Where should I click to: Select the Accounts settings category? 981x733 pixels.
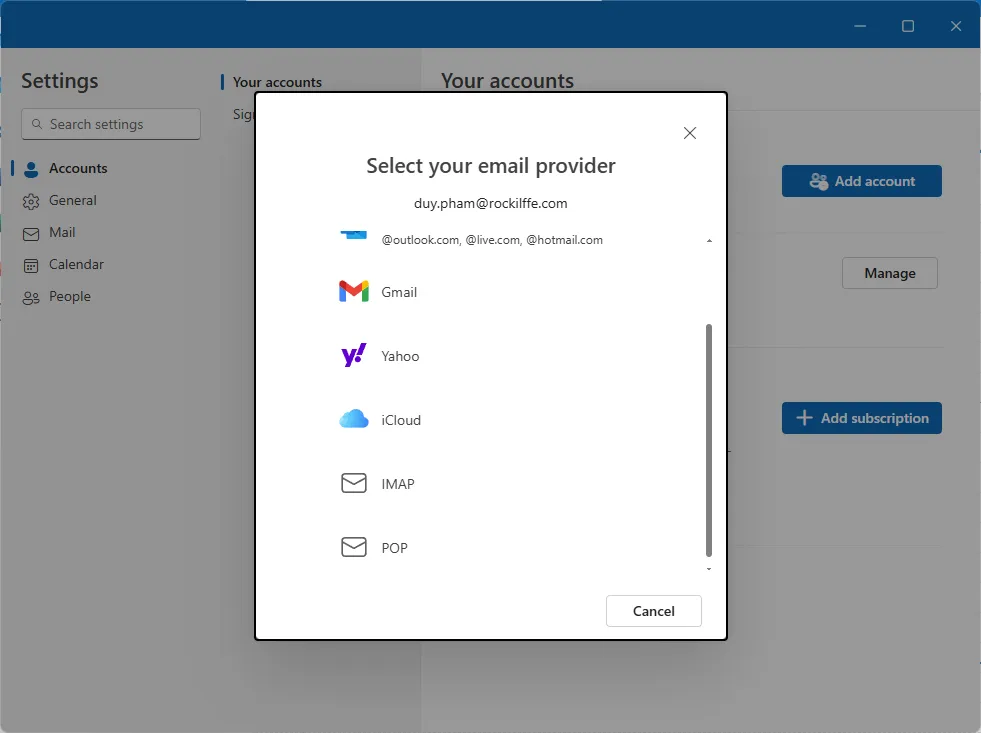(77, 168)
